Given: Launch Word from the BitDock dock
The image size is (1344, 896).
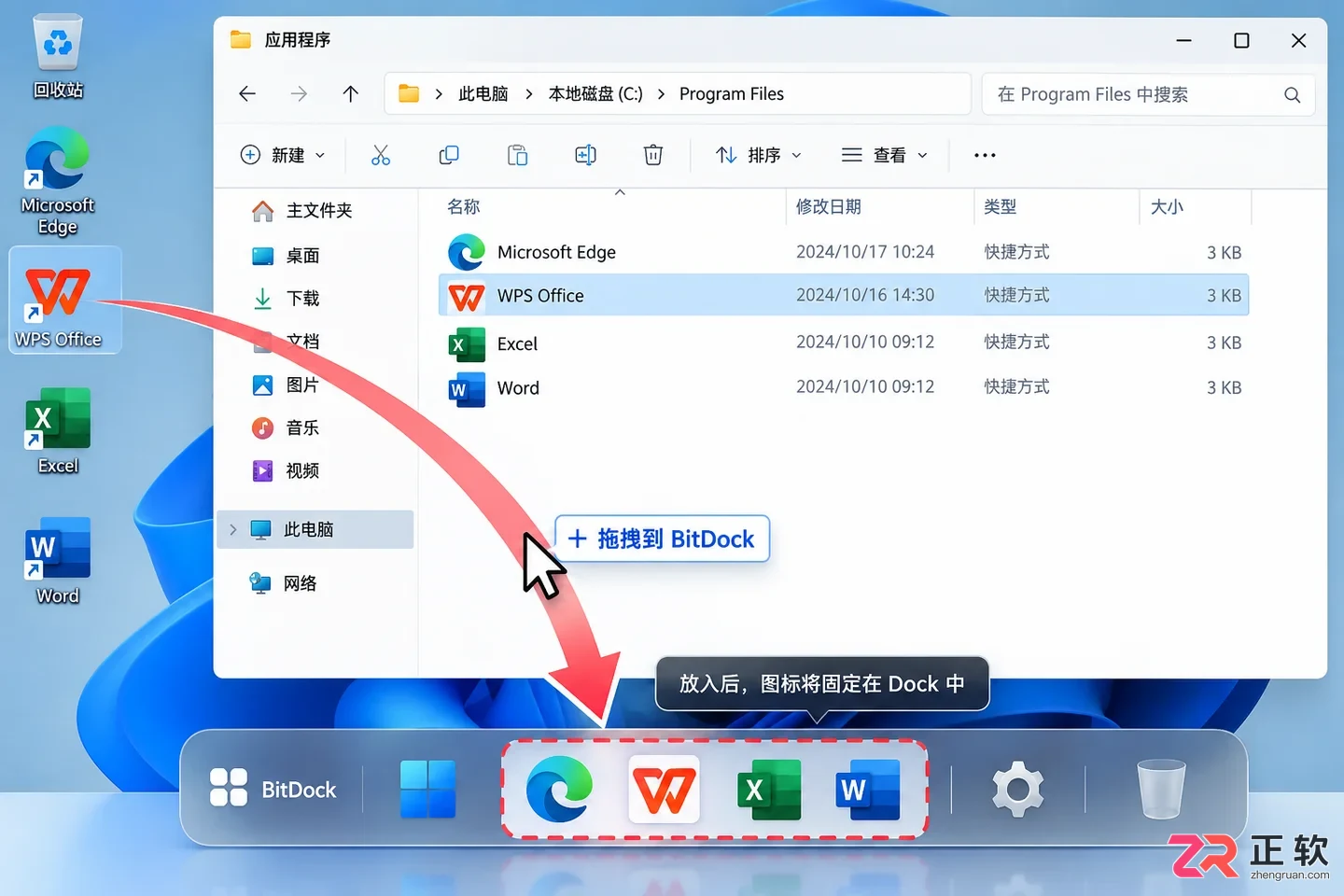Looking at the screenshot, I should pos(868,790).
